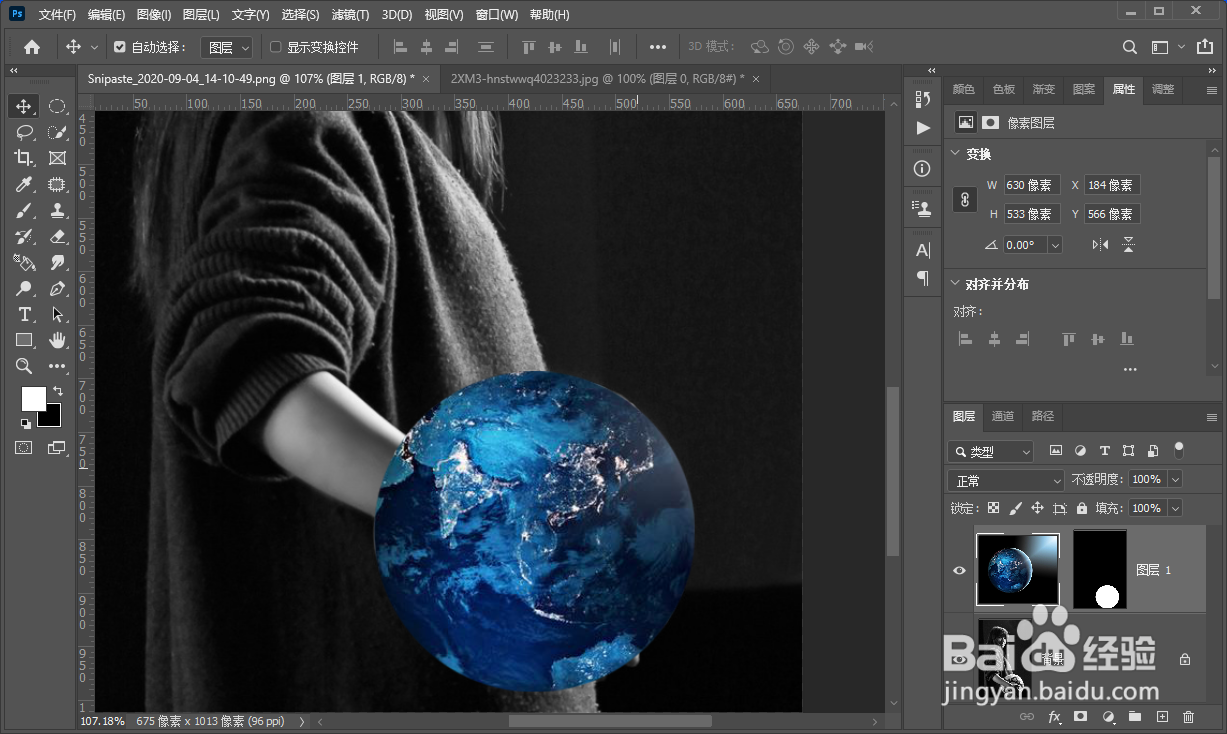Enable Show Transform Controls (显示变换控件) checkbox
Screen dimensions: 1227x734
[x=276, y=47]
